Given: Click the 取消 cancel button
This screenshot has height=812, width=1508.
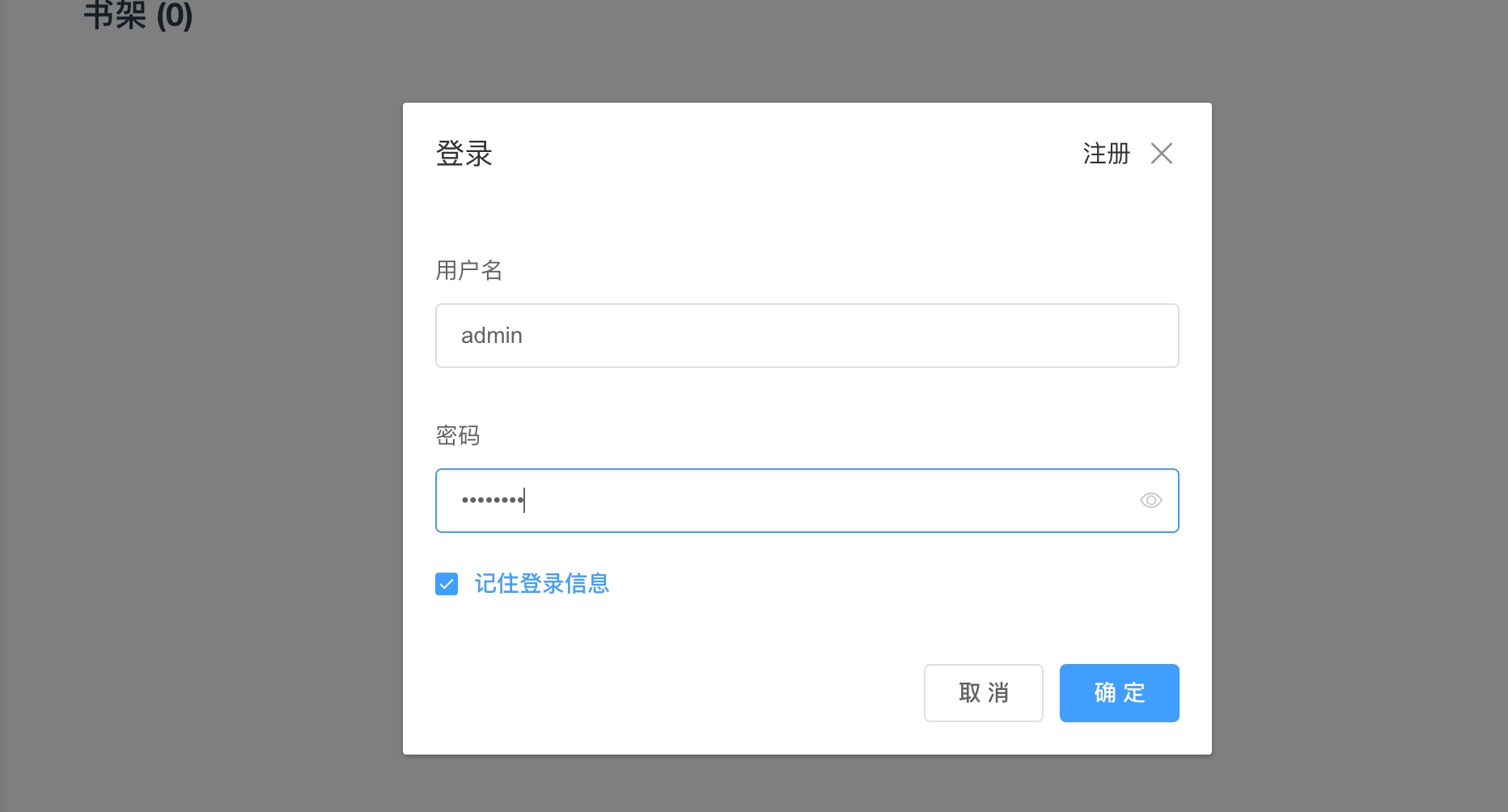Looking at the screenshot, I should pos(983,693).
